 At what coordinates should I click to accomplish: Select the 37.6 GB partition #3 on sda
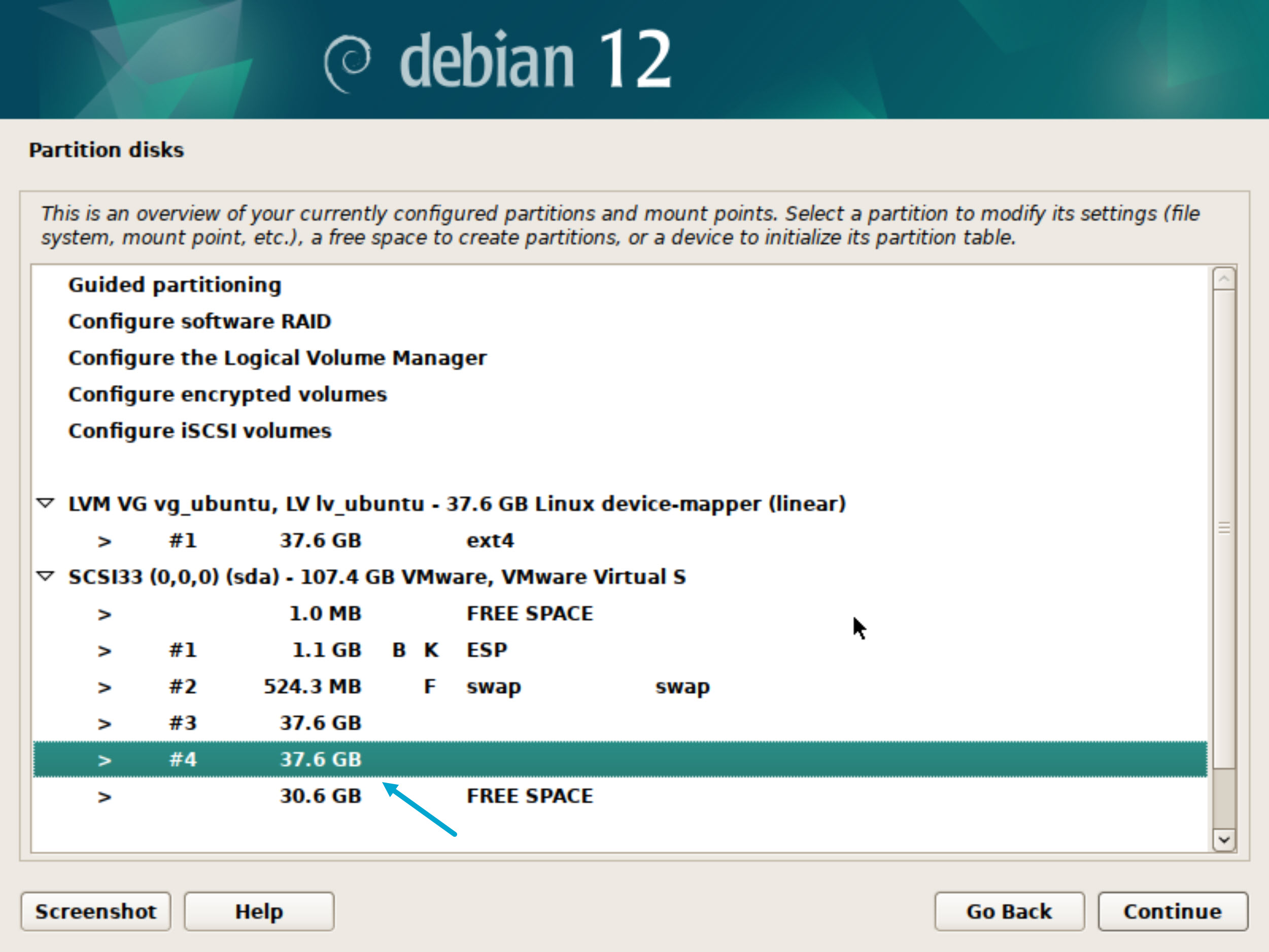pos(321,723)
